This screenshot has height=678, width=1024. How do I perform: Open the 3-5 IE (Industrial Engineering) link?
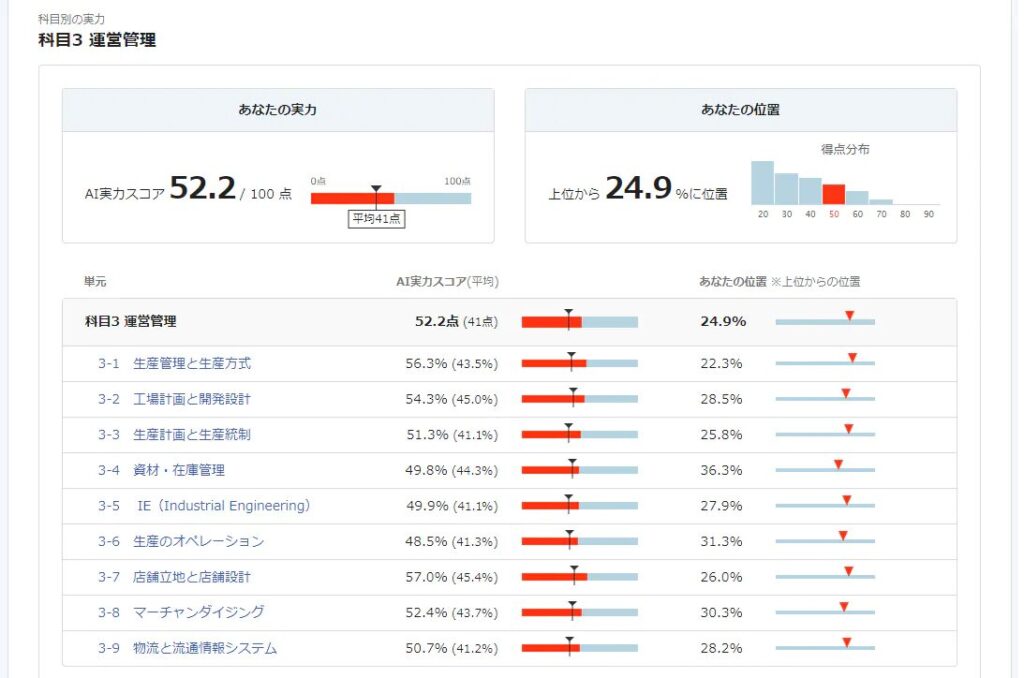tap(221, 506)
